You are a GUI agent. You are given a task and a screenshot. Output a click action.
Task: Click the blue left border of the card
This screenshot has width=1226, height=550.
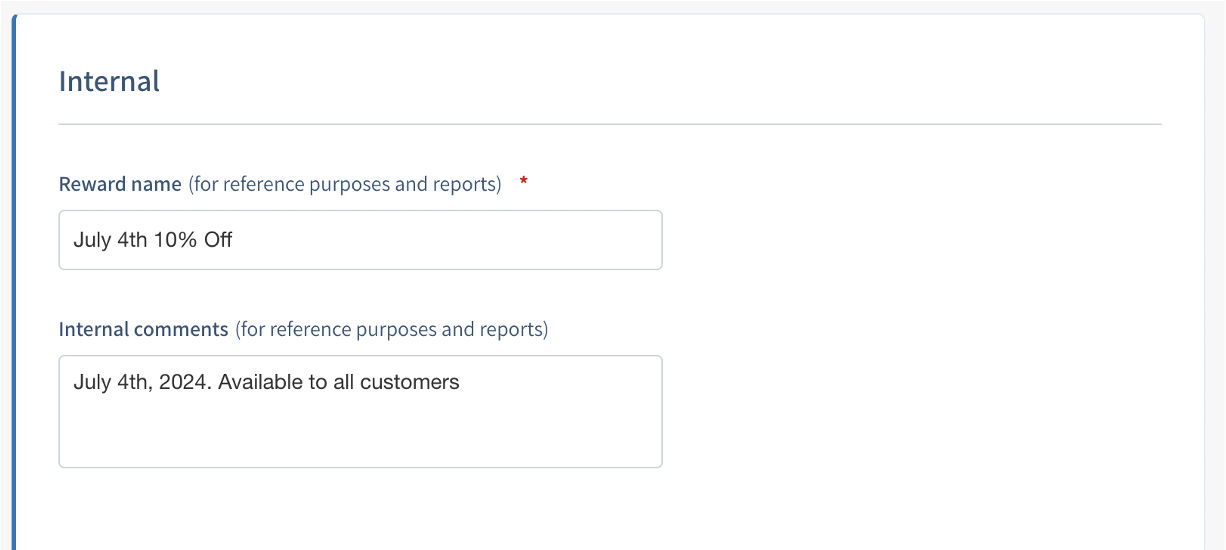tap(14, 300)
